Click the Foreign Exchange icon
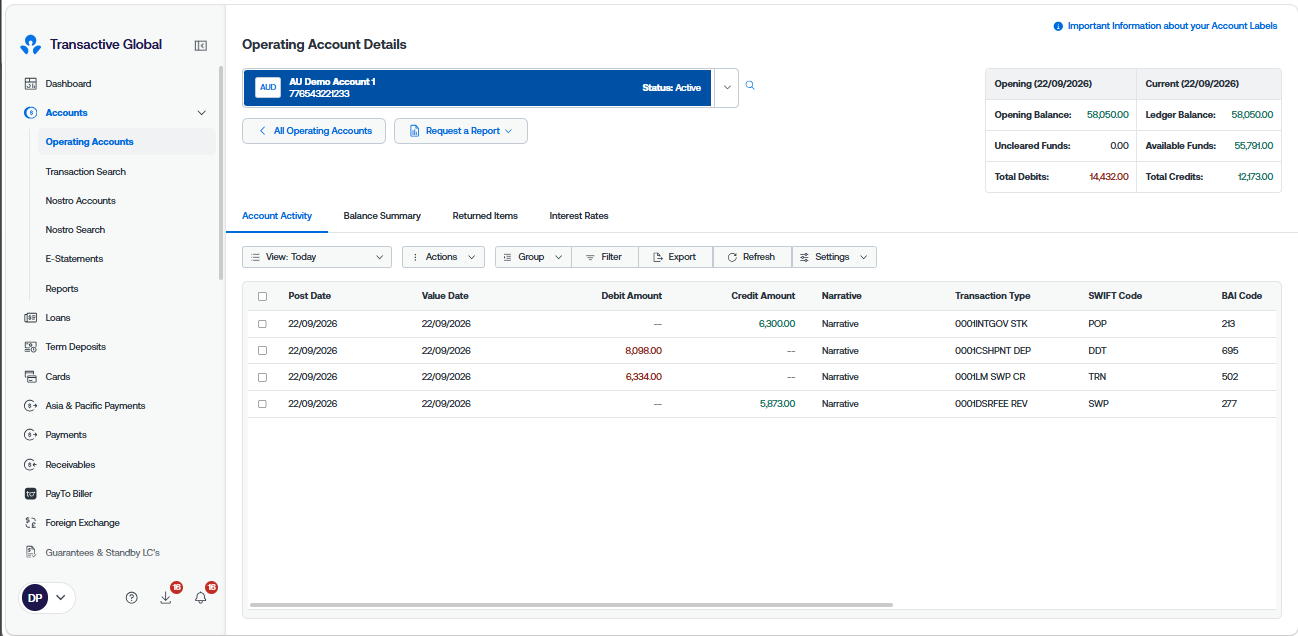The height and width of the screenshot is (636, 1298). (x=30, y=523)
